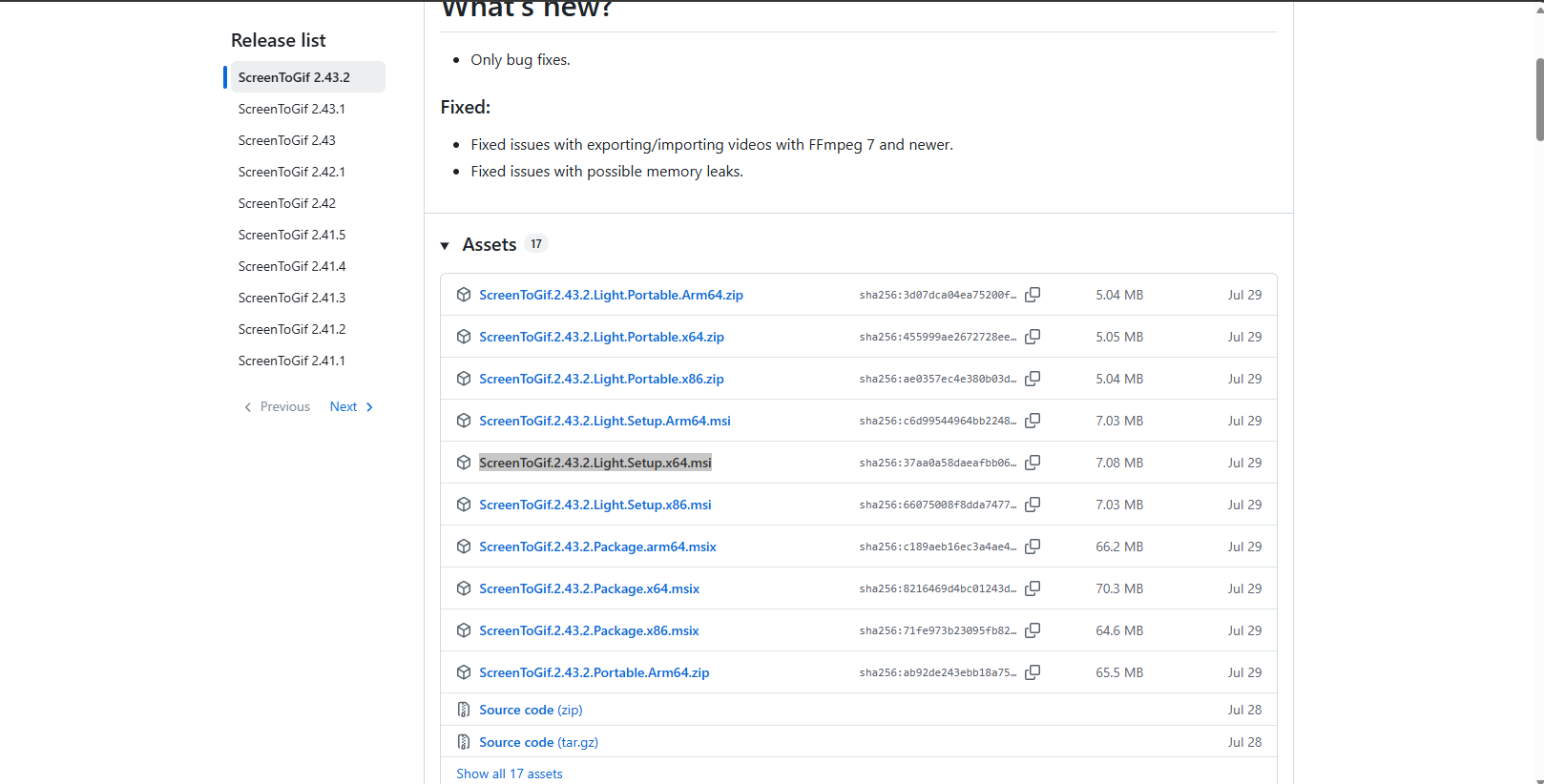
Task: Download ScreenToGif.2.43.2.Light.Portable.Arm64.zip
Action: coord(611,295)
